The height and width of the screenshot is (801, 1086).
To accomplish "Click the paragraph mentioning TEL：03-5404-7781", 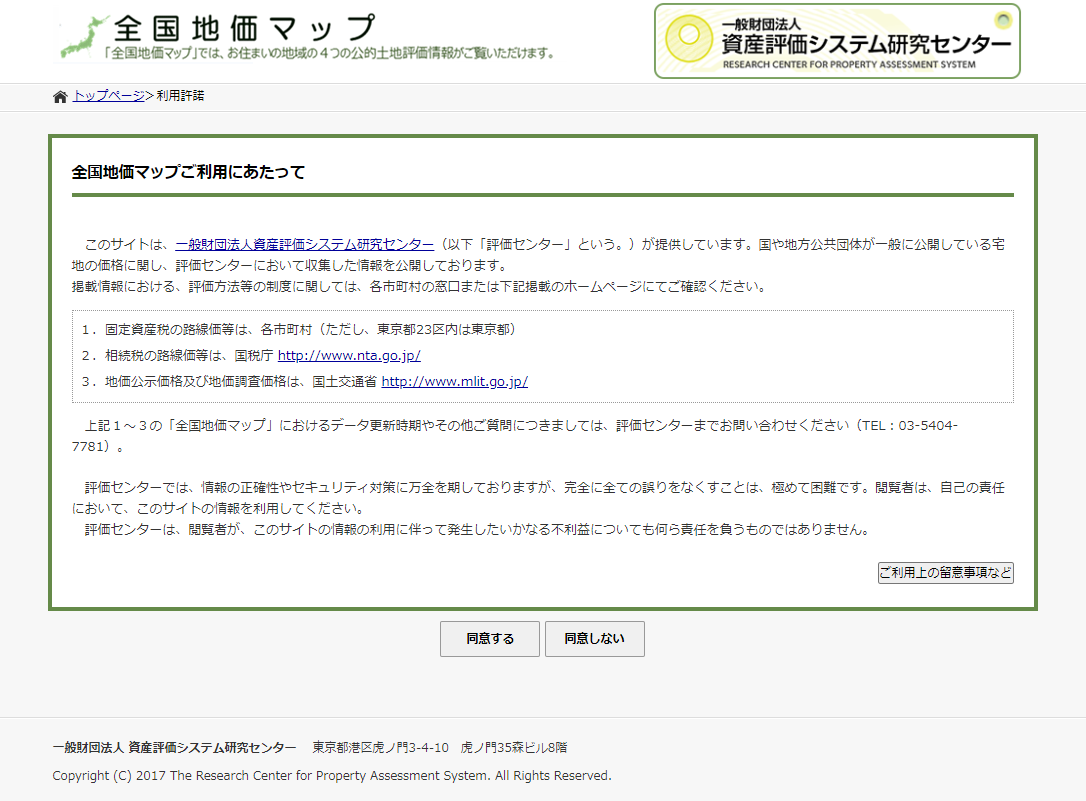I will click(515, 436).
